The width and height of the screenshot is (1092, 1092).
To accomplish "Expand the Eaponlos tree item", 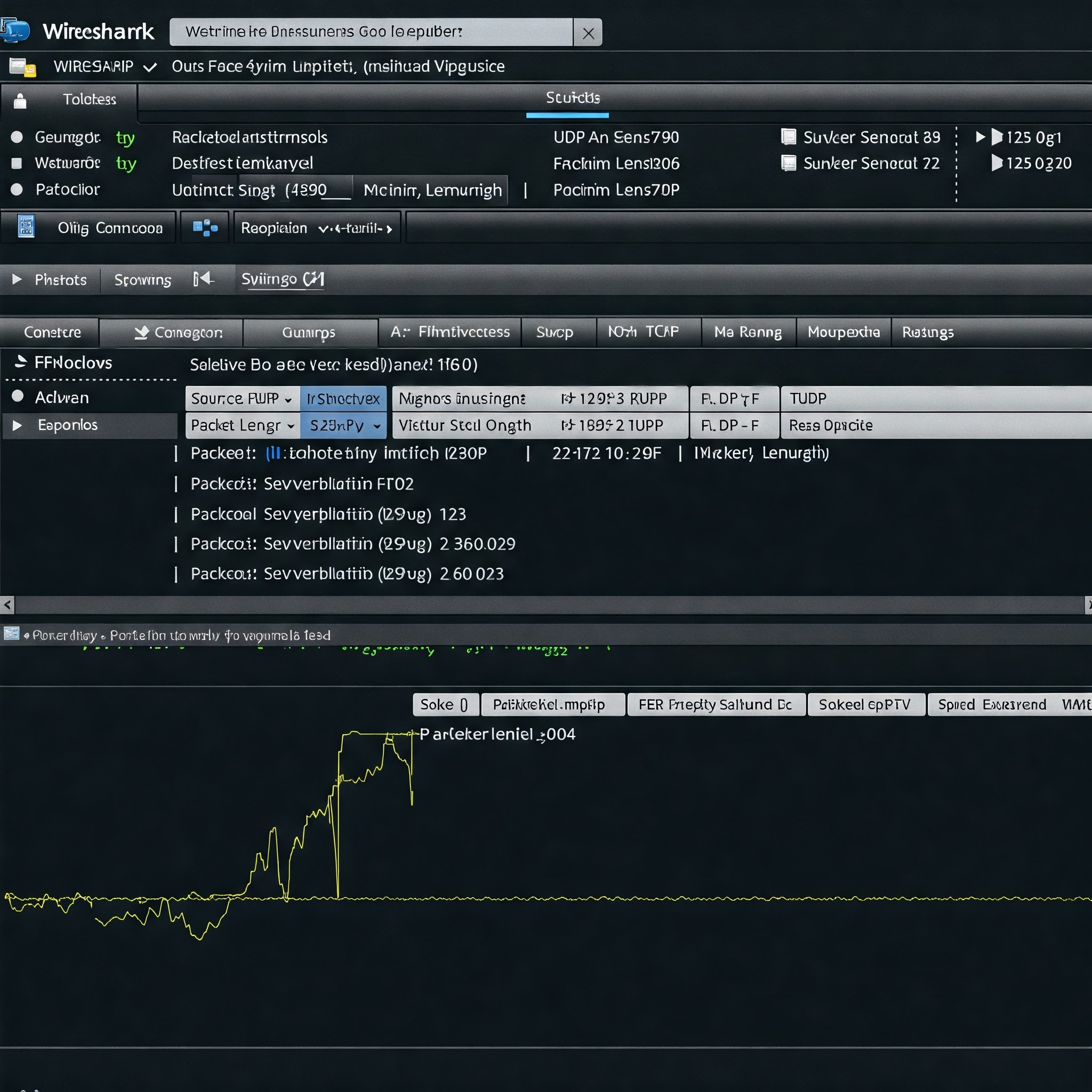I will [17, 425].
